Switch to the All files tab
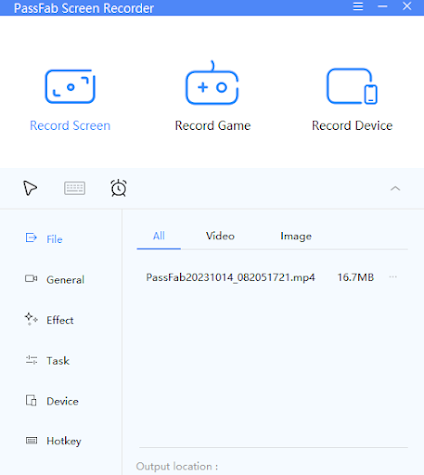The height and width of the screenshot is (475, 424). click(159, 236)
